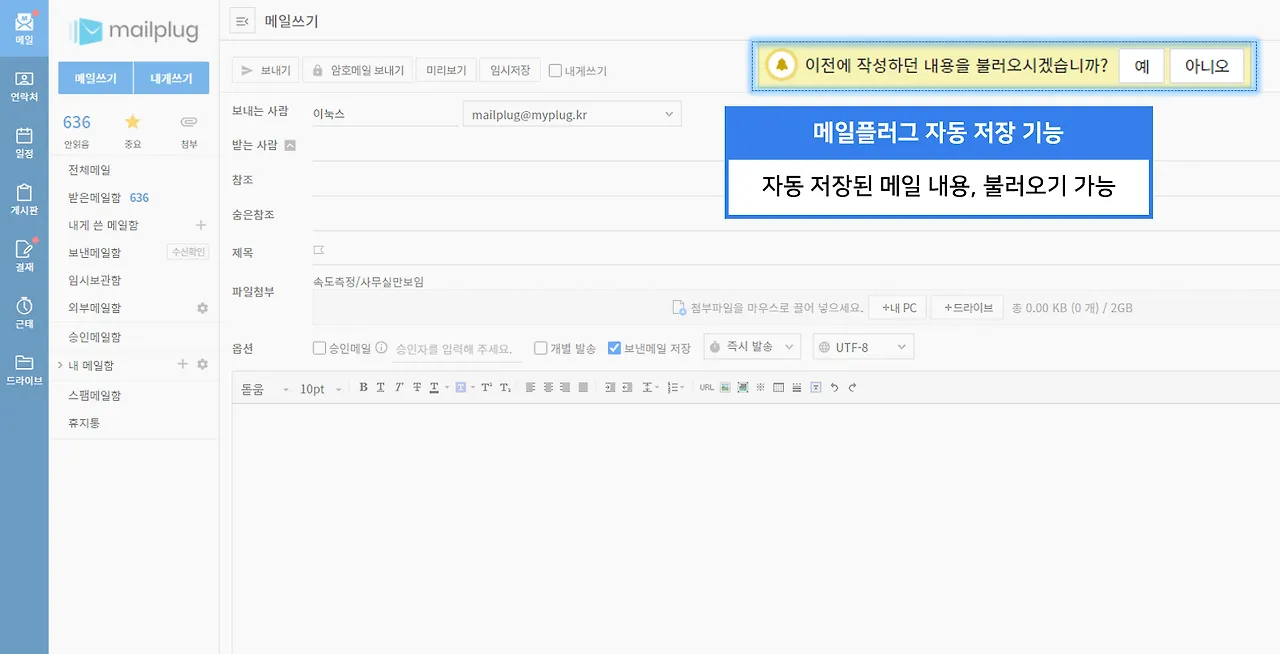Open text background color picker
1280x654 pixels.
tap(460, 387)
